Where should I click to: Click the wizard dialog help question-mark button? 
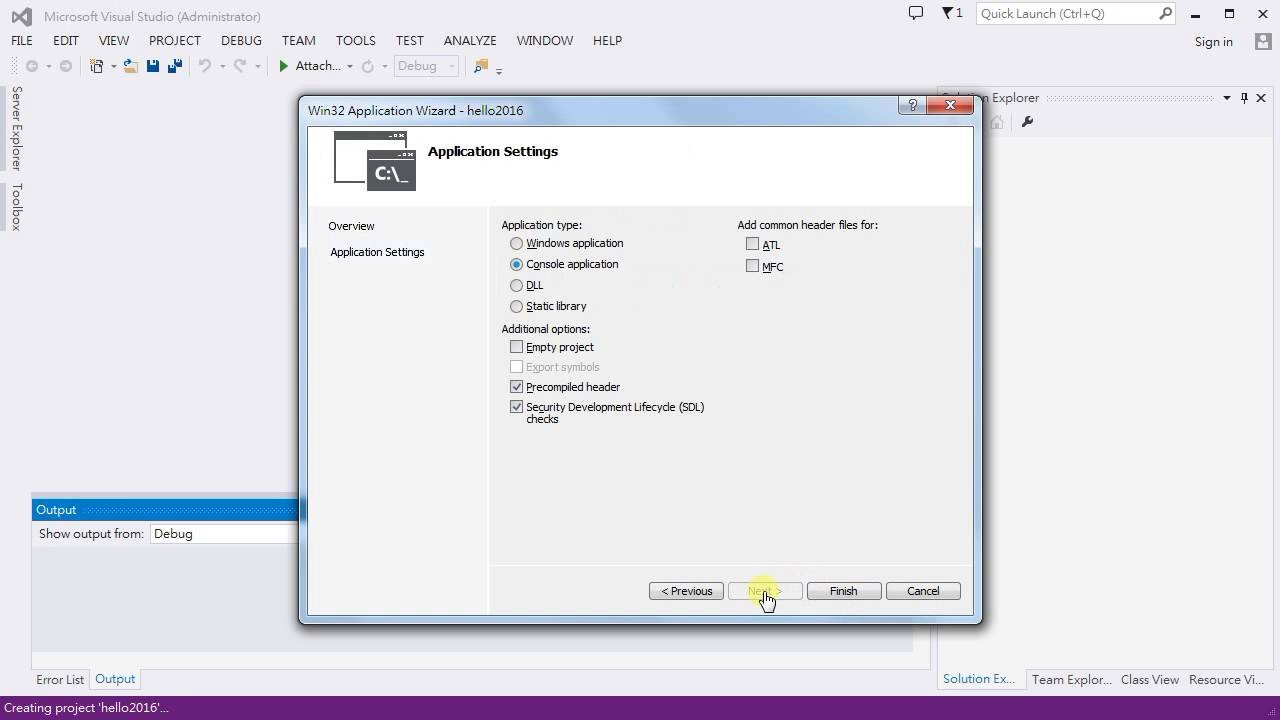coord(911,105)
